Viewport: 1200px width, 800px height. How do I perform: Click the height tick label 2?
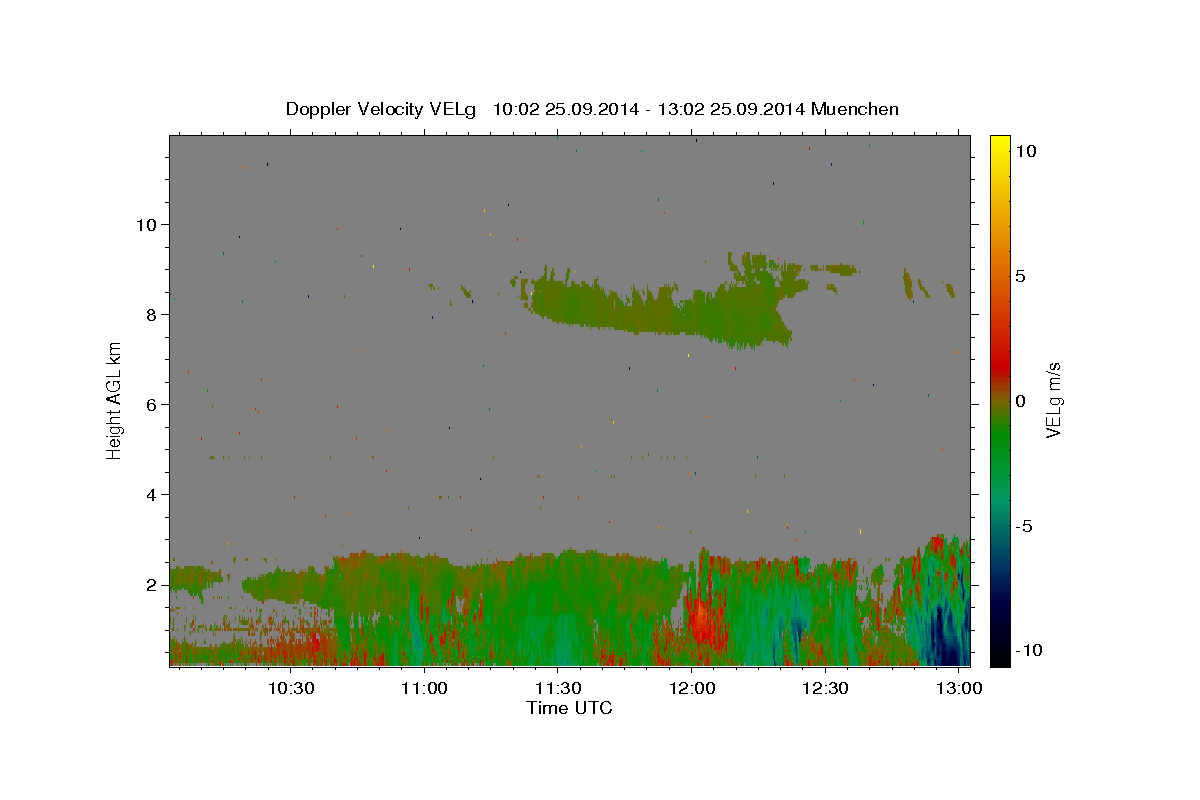pyautogui.click(x=152, y=585)
